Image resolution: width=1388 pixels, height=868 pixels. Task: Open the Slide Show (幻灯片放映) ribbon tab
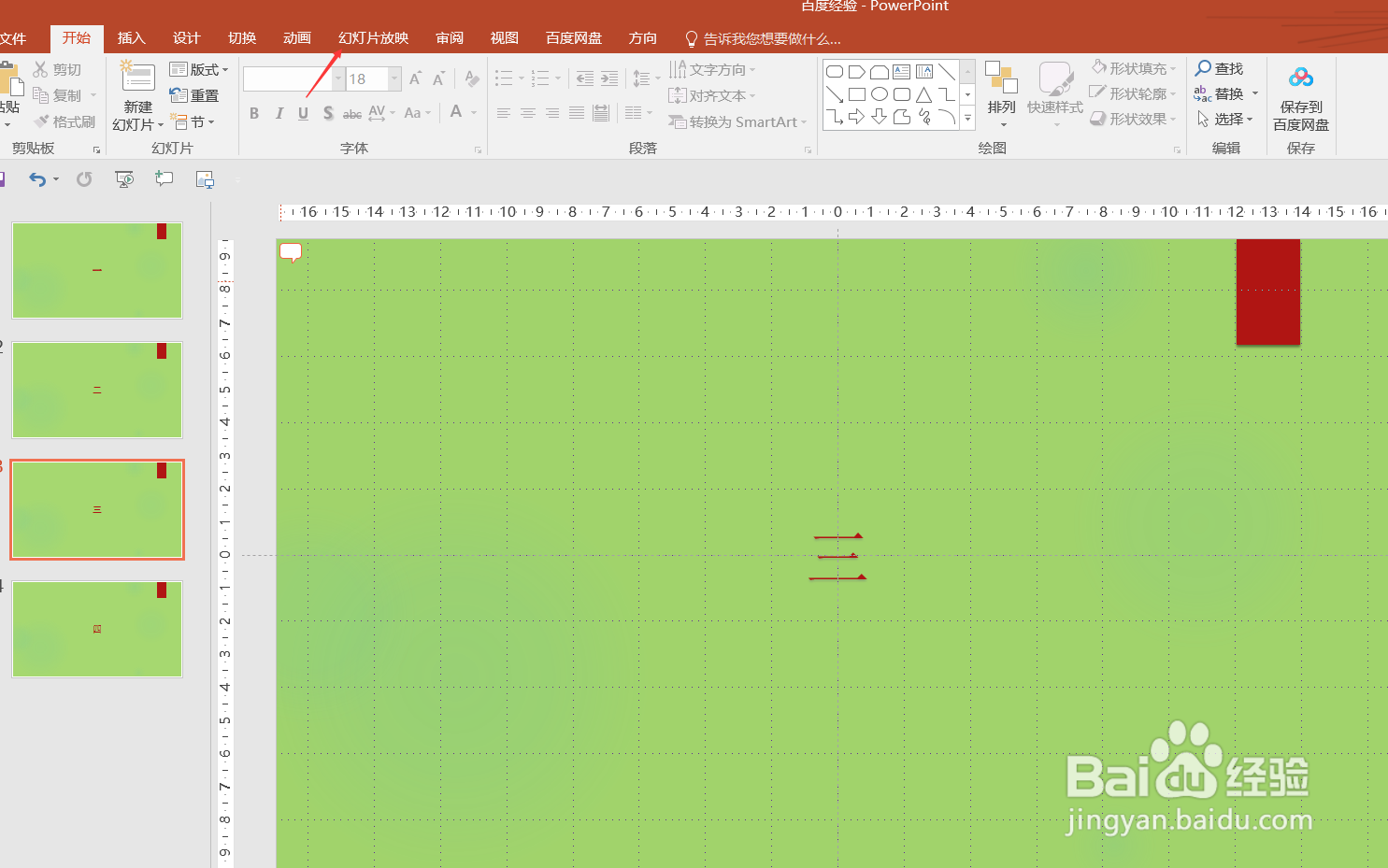point(373,37)
